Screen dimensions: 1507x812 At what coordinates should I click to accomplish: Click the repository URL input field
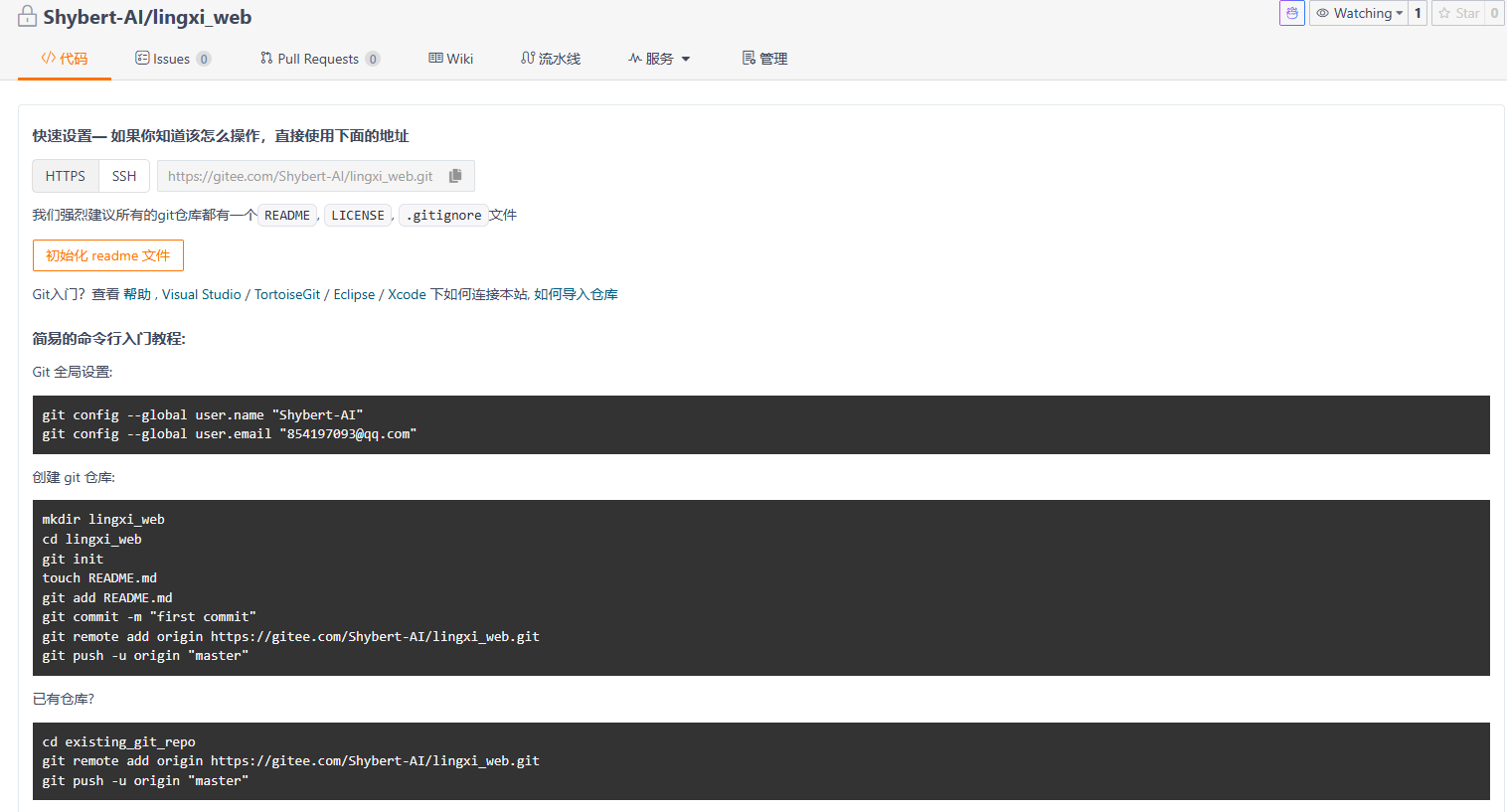point(300,176)
